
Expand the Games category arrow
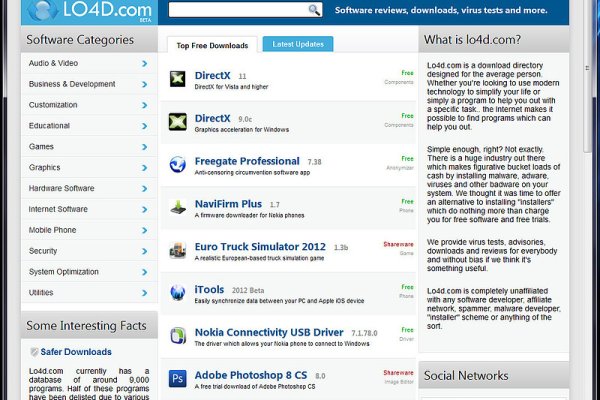pyautogui.click(x=144, y=146)
